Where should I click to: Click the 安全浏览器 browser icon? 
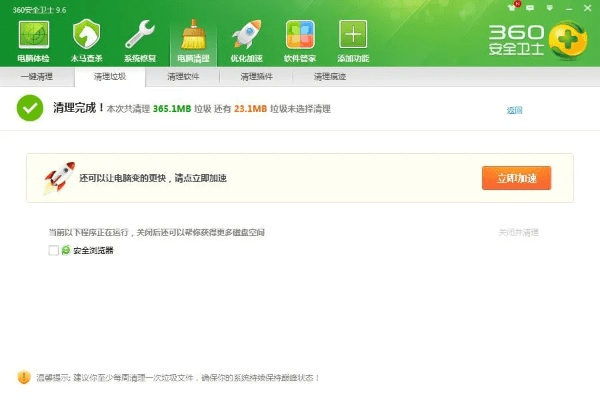66,250
